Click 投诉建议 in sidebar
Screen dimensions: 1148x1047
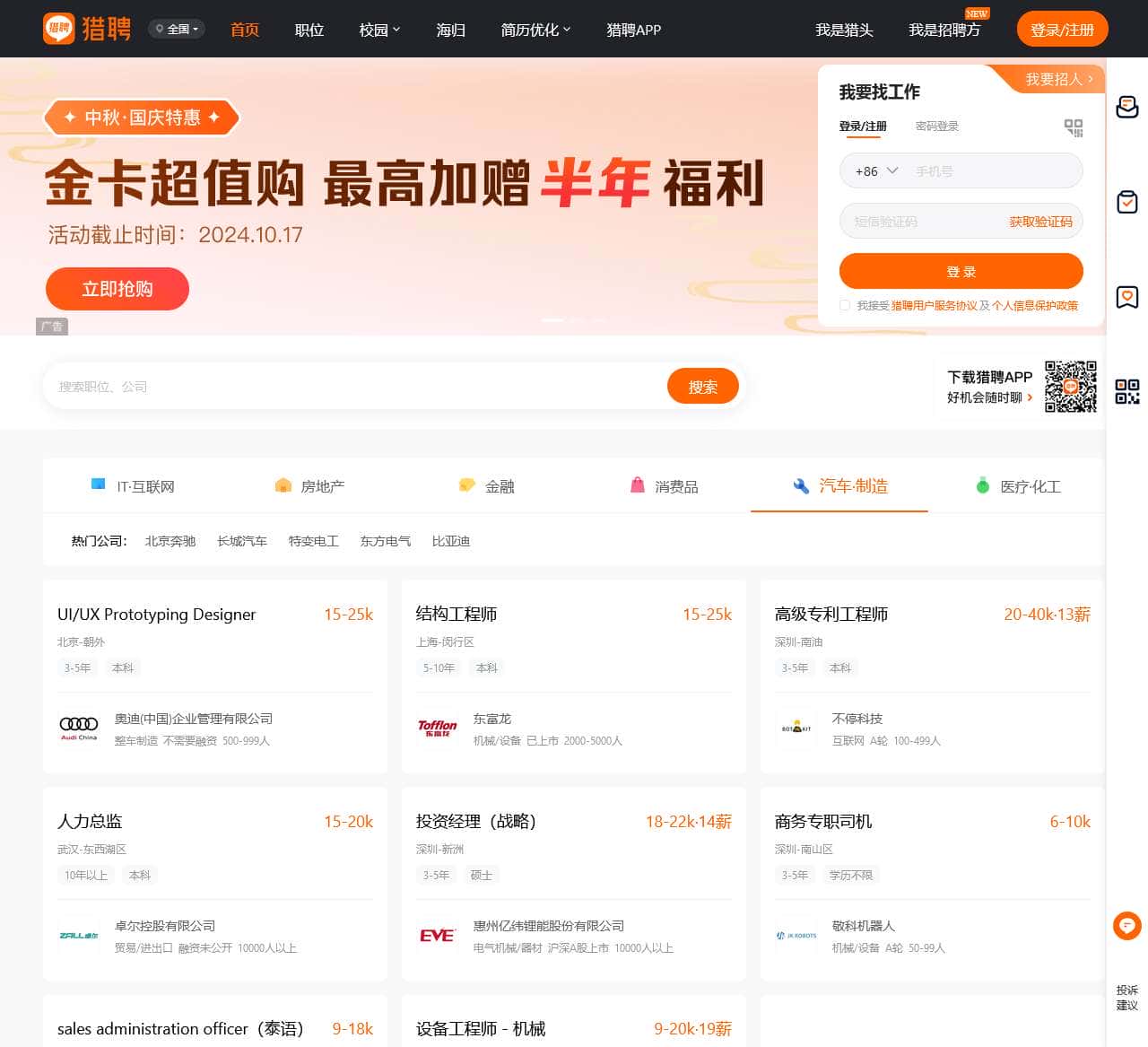pyautogui.click(x=1127, y=997)
